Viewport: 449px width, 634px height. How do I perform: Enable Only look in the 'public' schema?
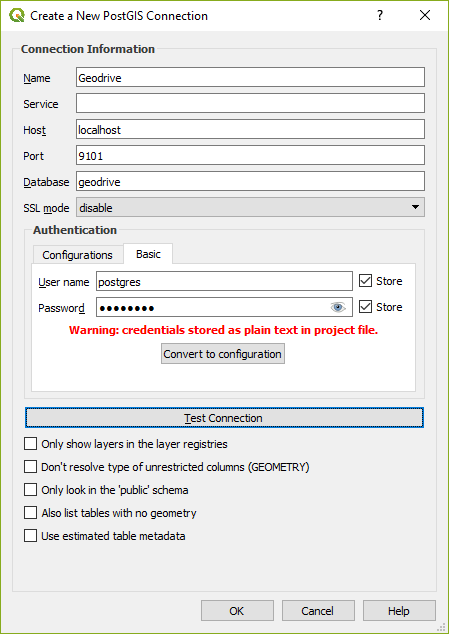point(30,490)
